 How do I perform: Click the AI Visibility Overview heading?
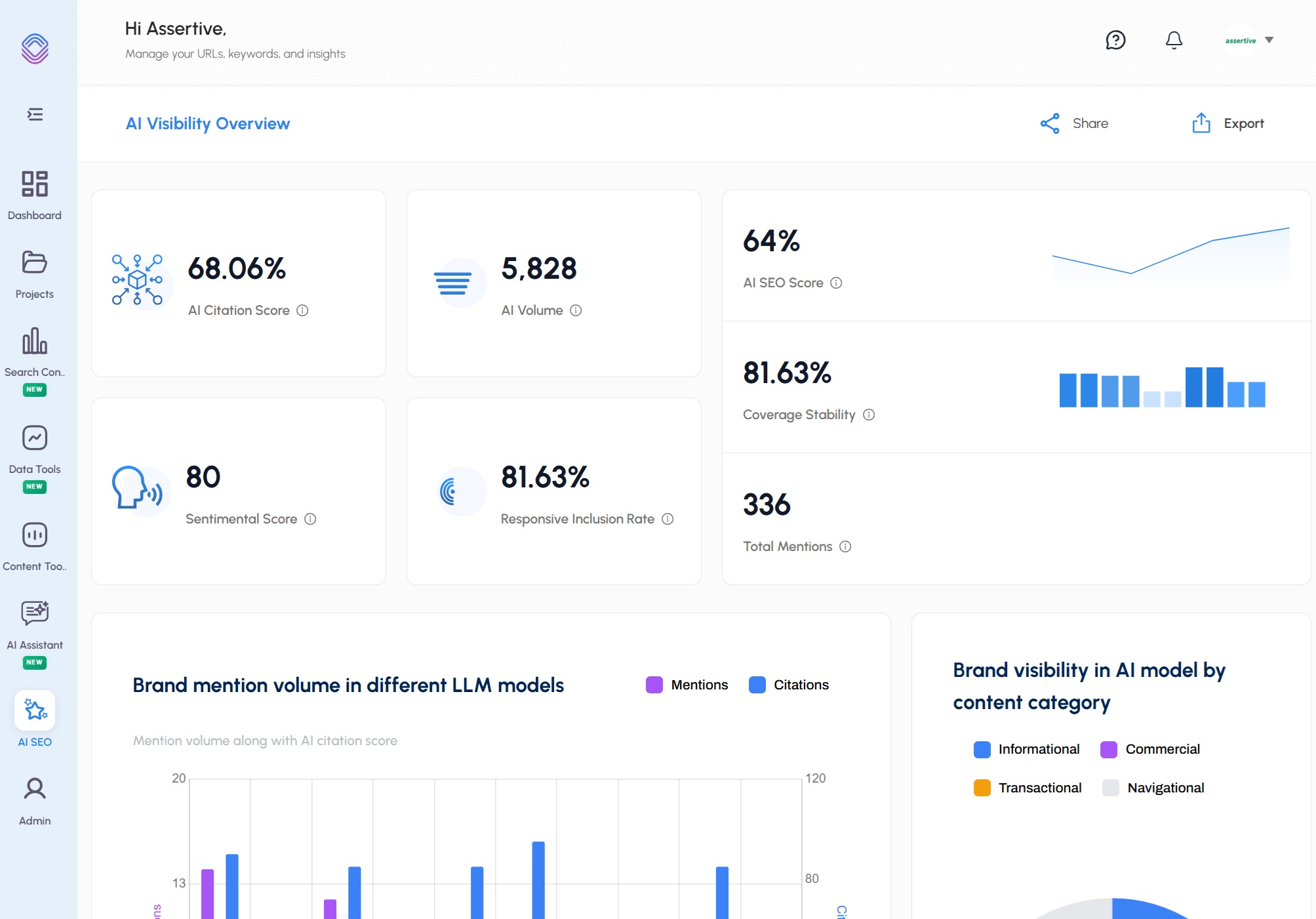point(208,123)
